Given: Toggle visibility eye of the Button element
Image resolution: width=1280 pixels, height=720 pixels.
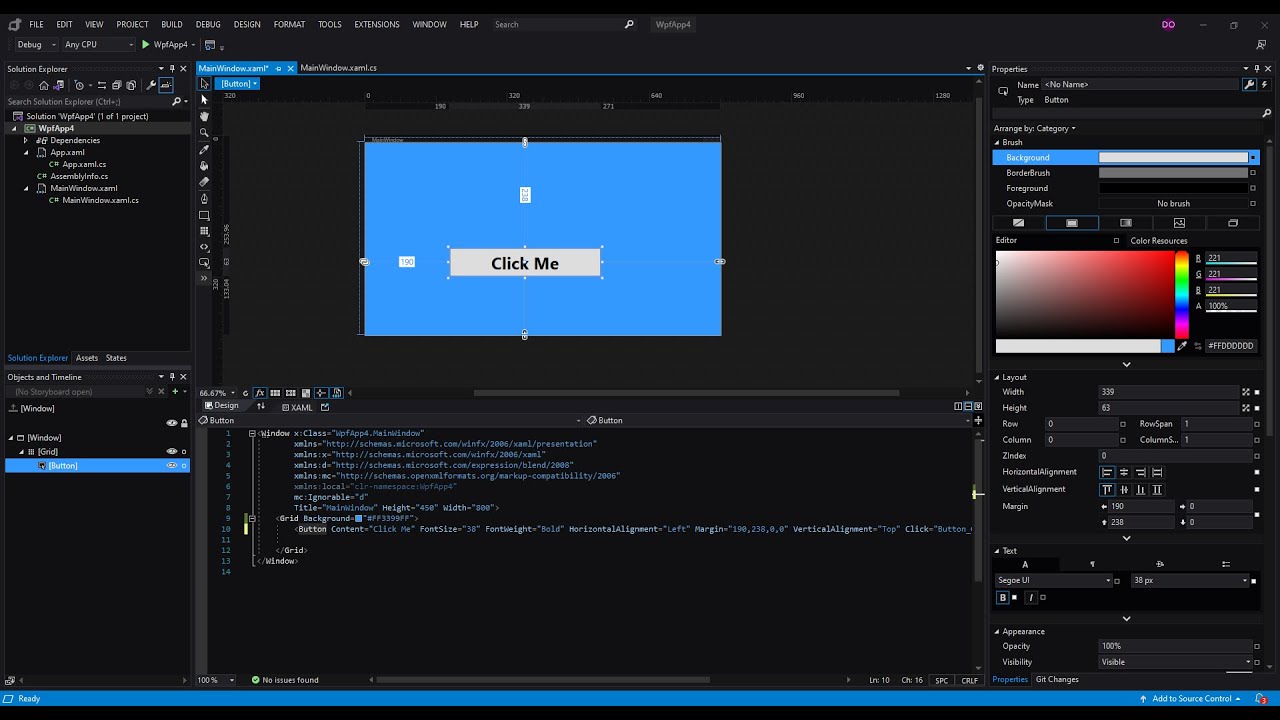Looking at the screenshot, I should click(172, 465).
